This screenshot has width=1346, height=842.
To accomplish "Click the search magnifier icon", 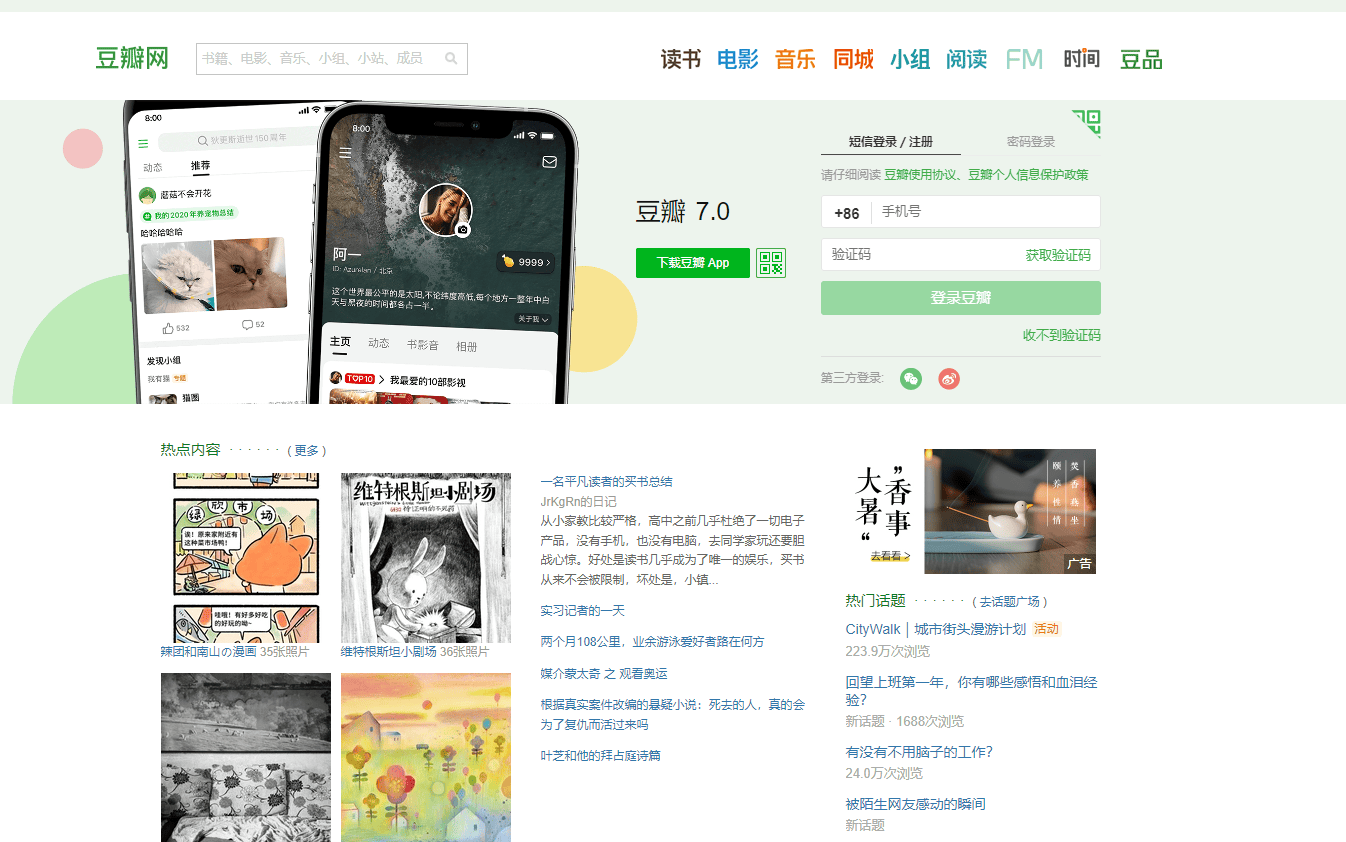I will (x=451, y=59).
